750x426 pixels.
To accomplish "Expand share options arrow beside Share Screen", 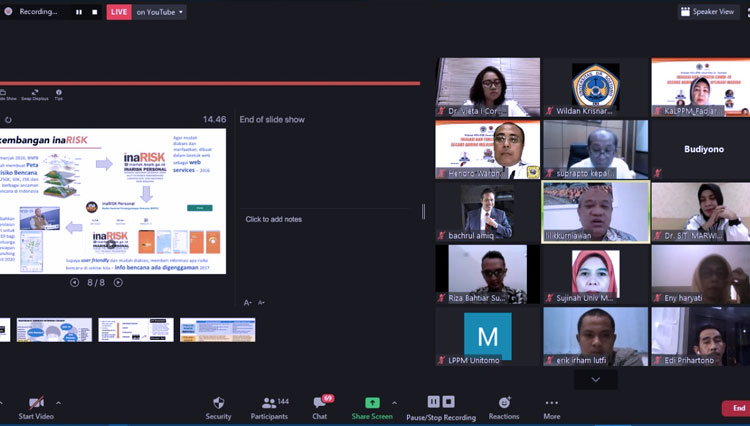I will pos(394,403).
